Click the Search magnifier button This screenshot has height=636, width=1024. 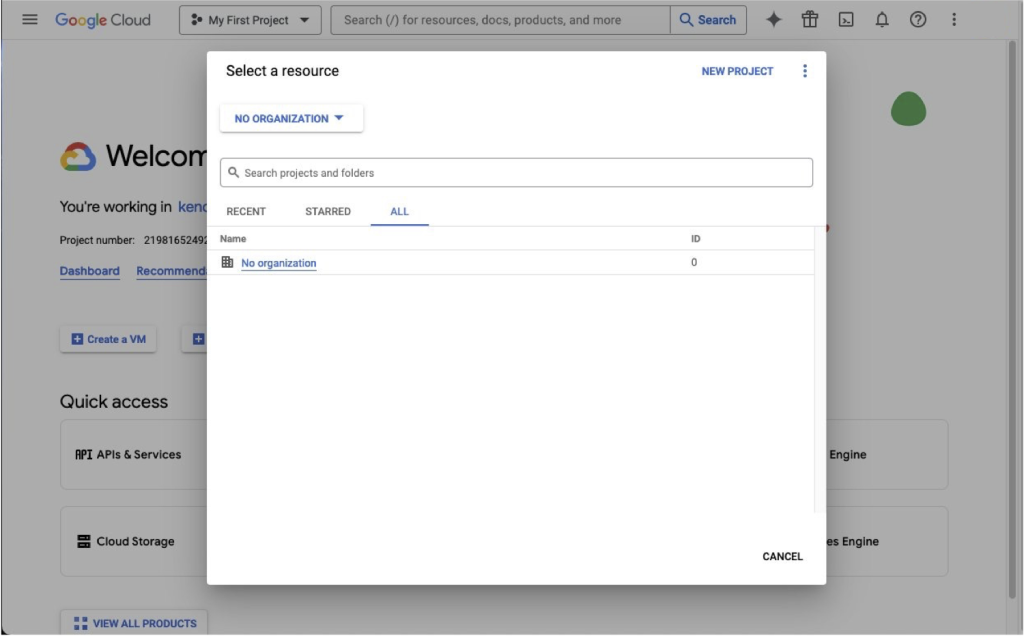(x=708, y=18)
